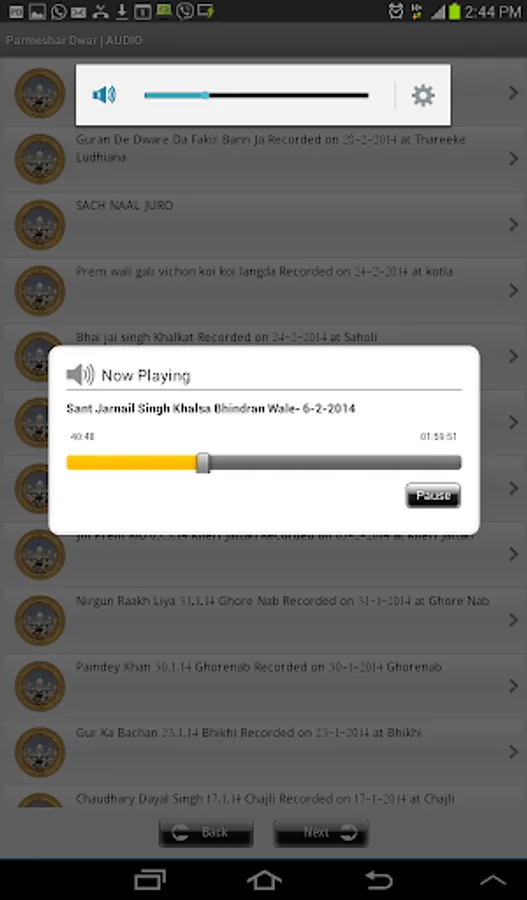This screenshot has width=527, height=900.
Task: Click the Next page button
Action: click(321, 833)
